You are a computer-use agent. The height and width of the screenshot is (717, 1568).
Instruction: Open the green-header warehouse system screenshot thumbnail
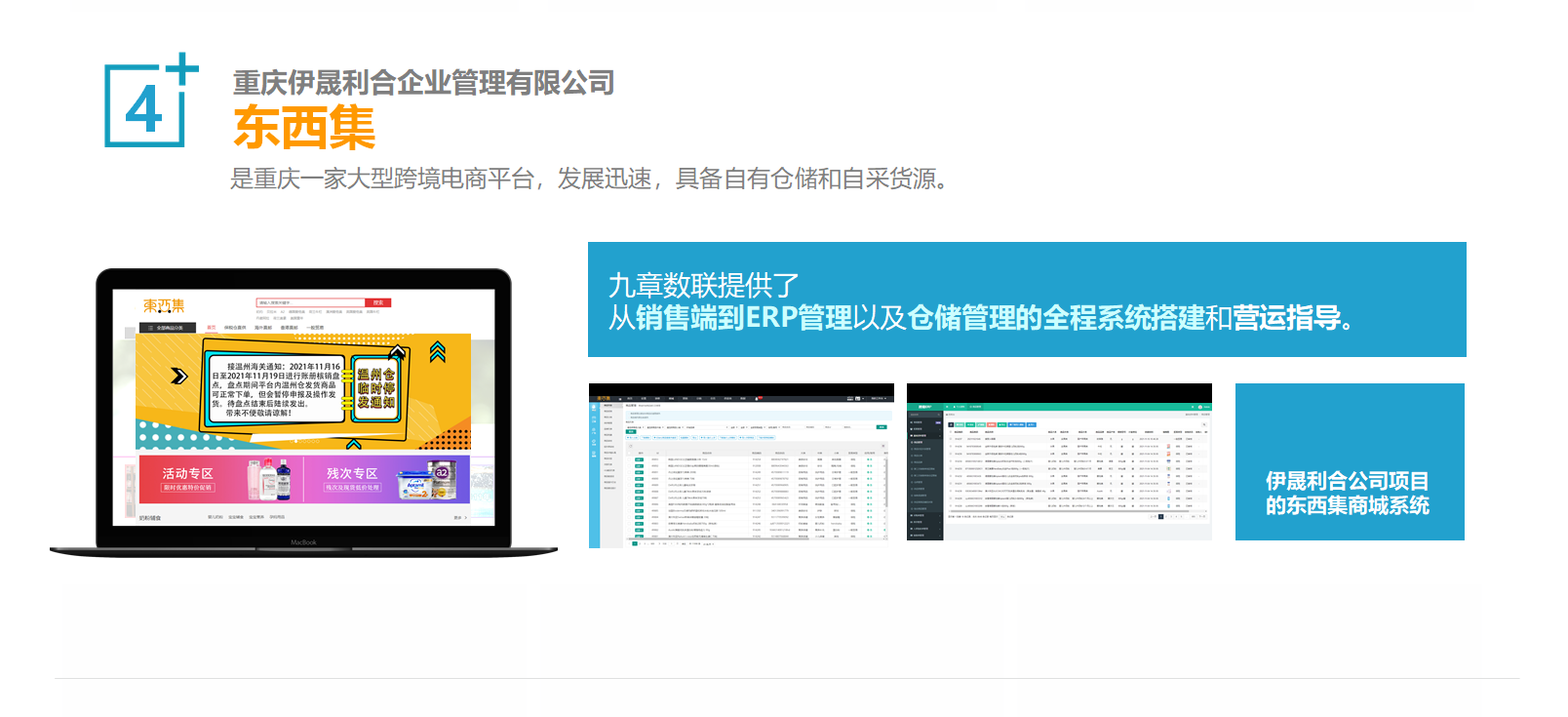point(1059,461)
